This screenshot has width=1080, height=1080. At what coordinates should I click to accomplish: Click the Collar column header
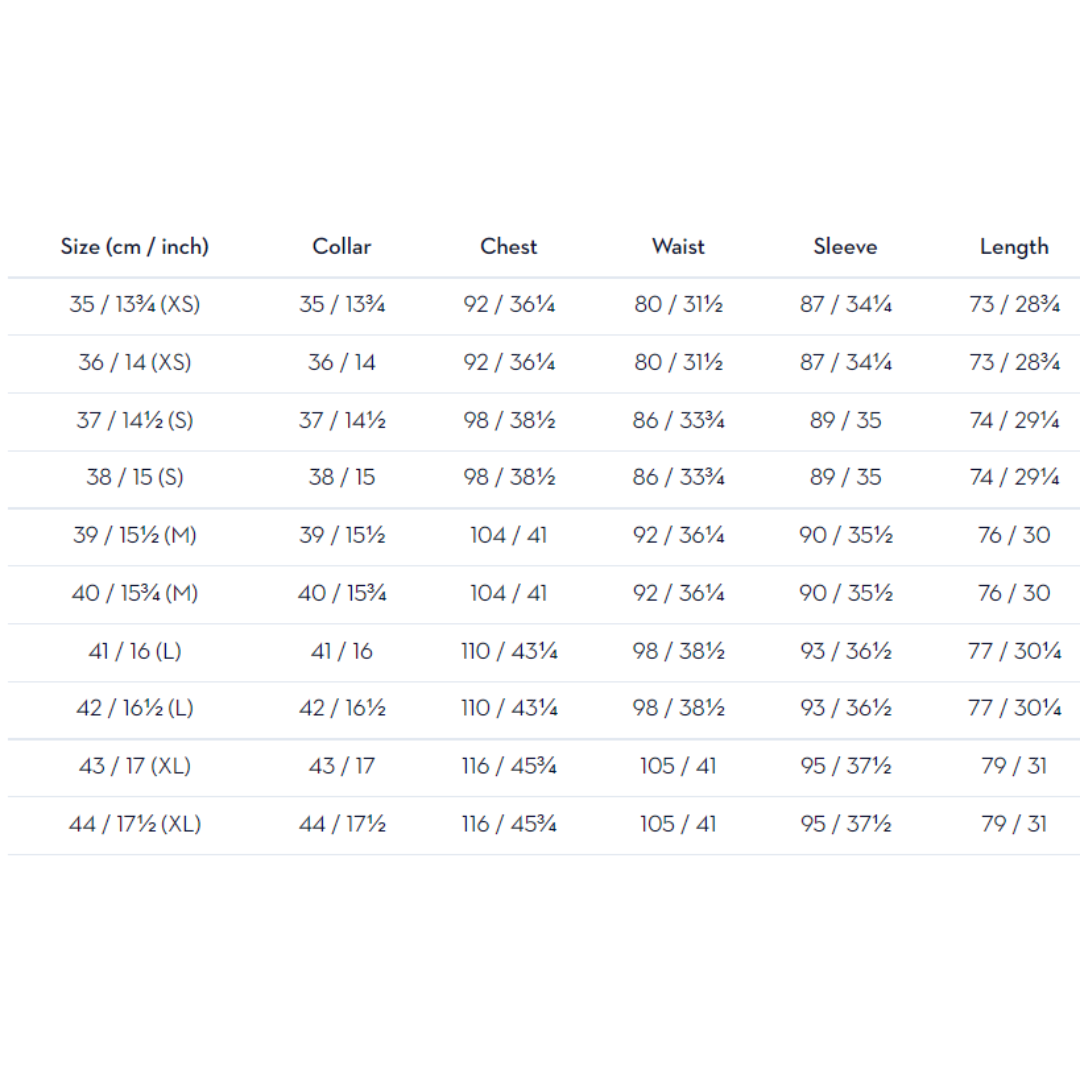(342, 247)
